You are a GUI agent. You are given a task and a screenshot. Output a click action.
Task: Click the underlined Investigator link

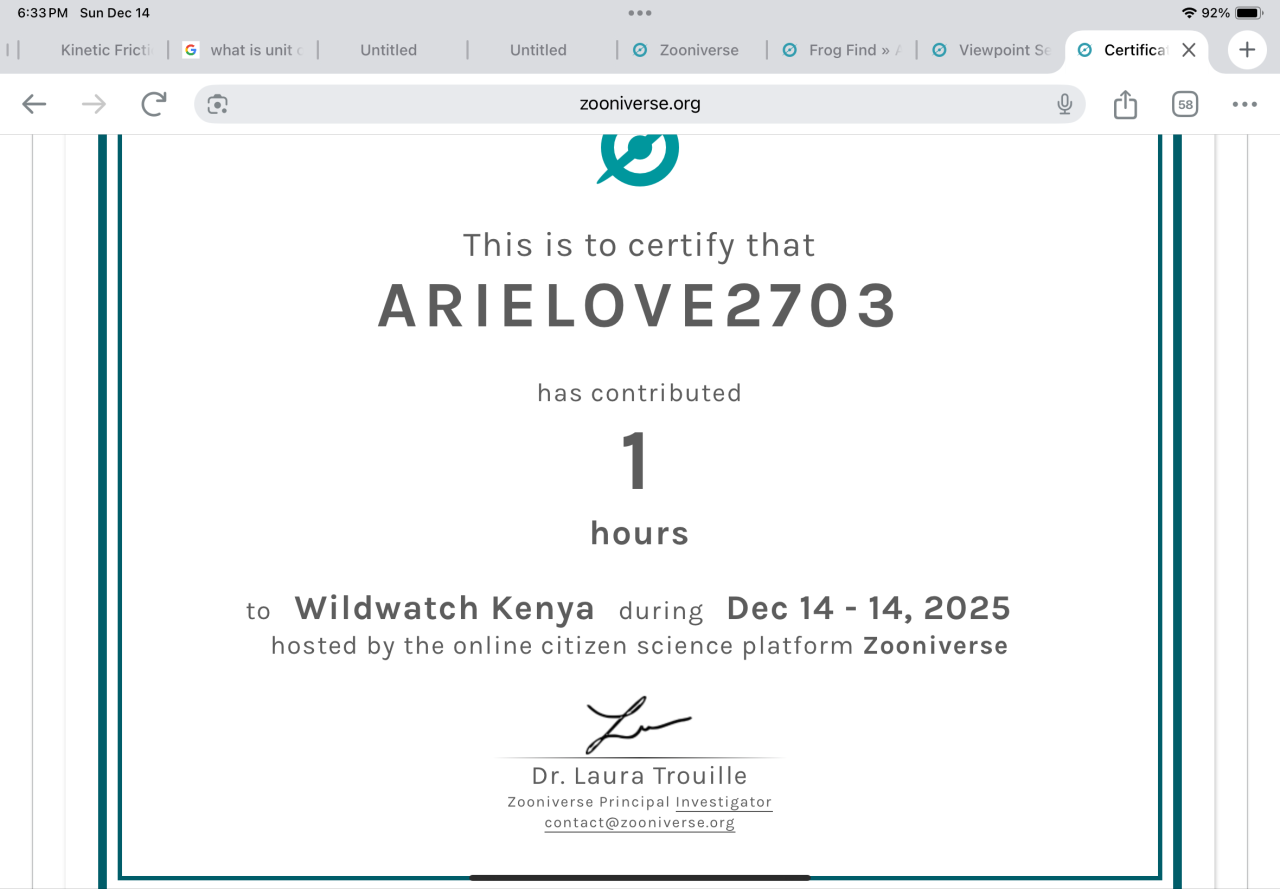(x=724, y=802)
